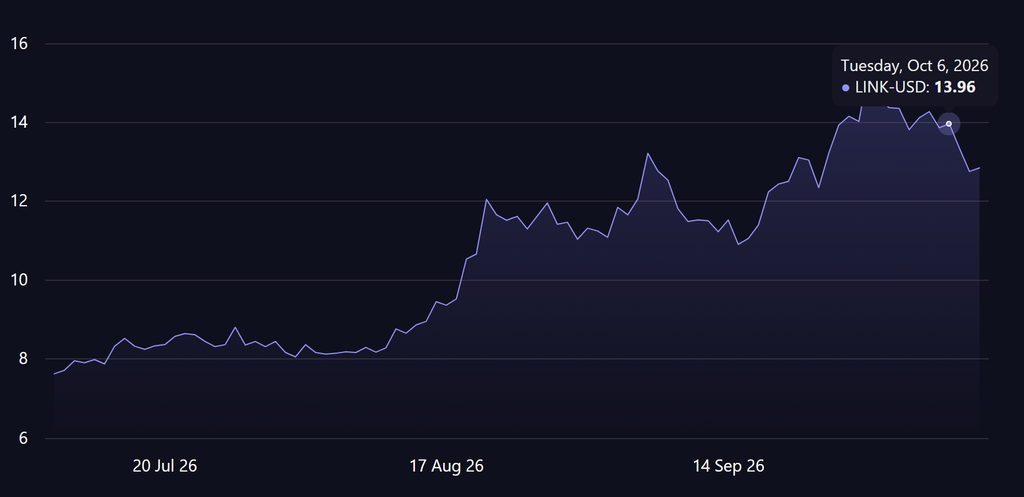Click the y-axis label '12'
The height and width of the screenshot is (497, 1024).
point(19,202)
